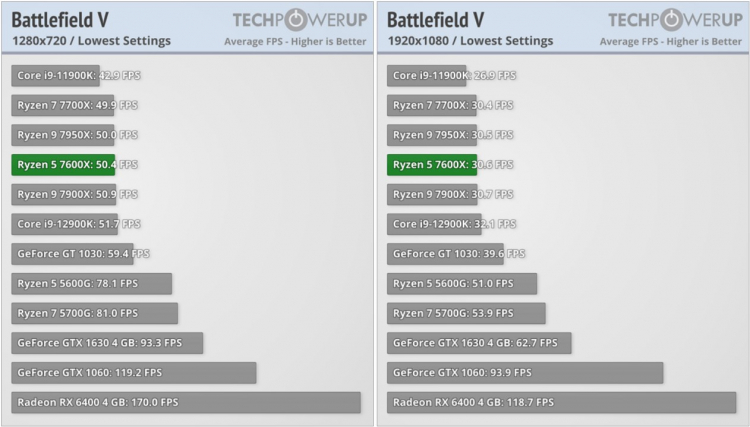The height and width of the screenshot is (427, 750).
Task: Click the Ryzen 7 5700G 81.0 FPS bar
Action: pyautogui.click(x=95, y=313)
